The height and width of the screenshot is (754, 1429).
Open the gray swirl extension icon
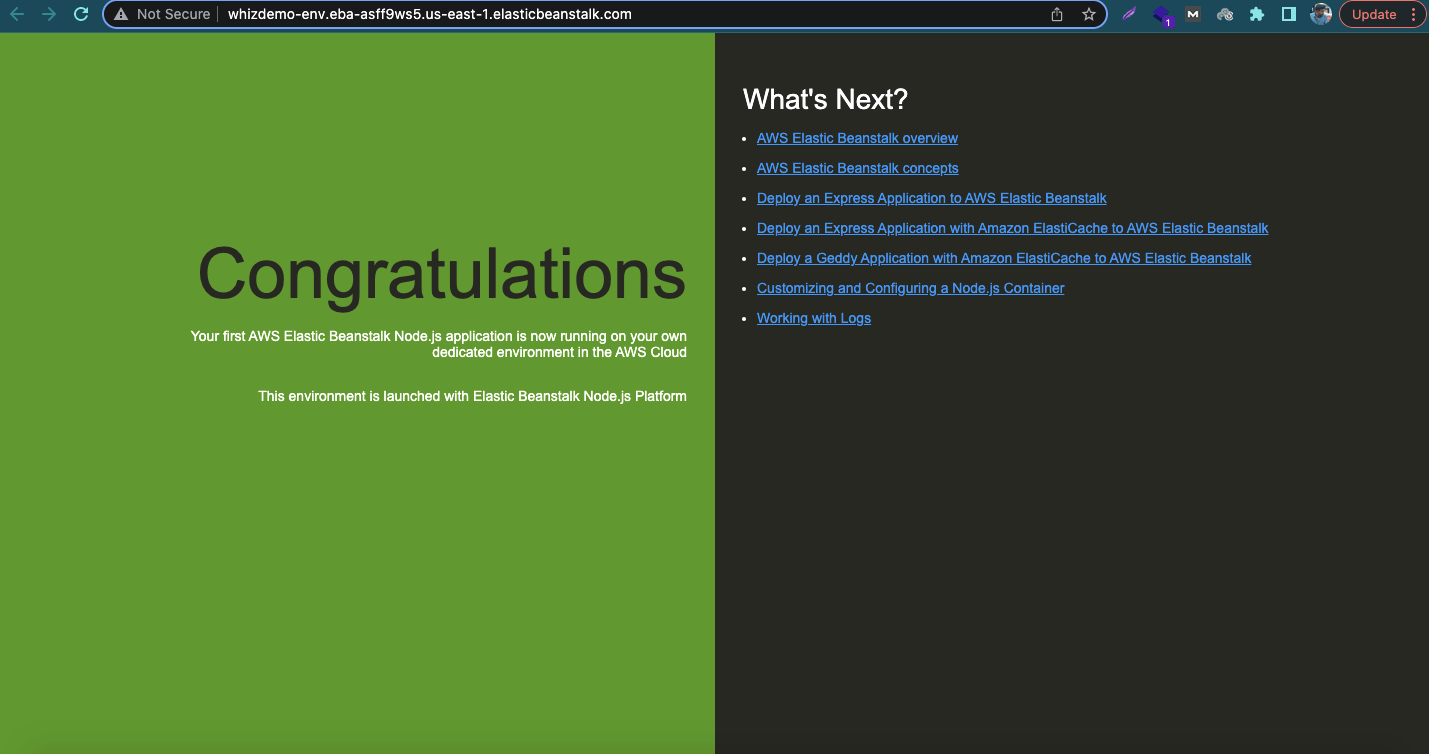tap(1225, 14)
